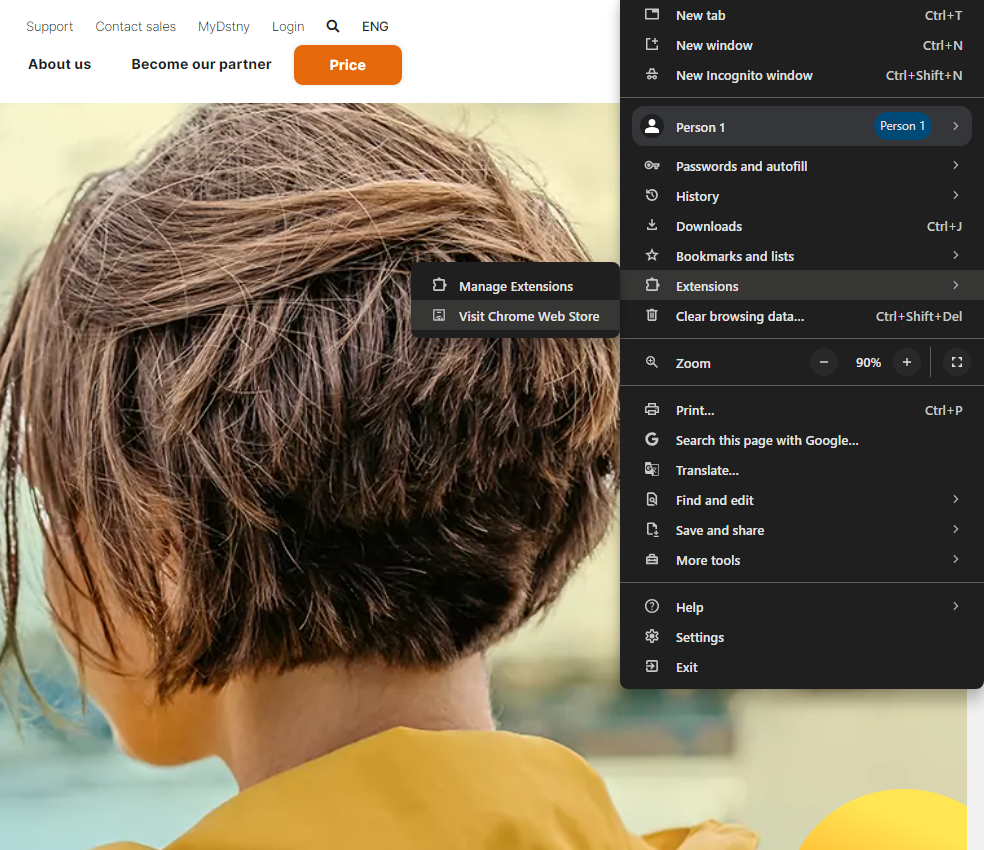
Task: Click the Settings gear icon
Action: pyautogui.click(x=652, y=637)
